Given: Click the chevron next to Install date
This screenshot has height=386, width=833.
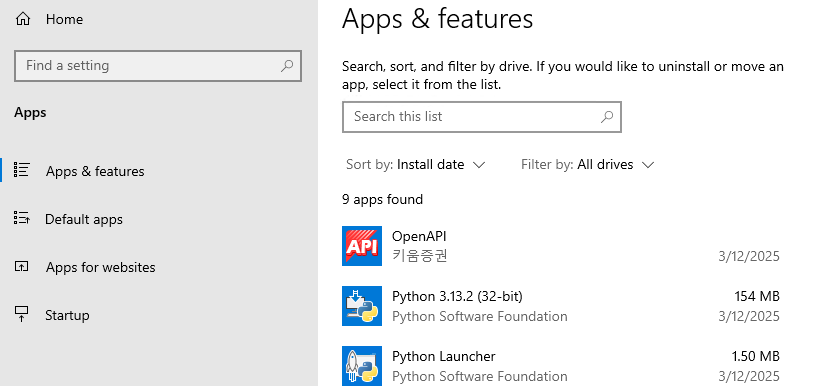Looking at the screenshot, I should (479, 165).
